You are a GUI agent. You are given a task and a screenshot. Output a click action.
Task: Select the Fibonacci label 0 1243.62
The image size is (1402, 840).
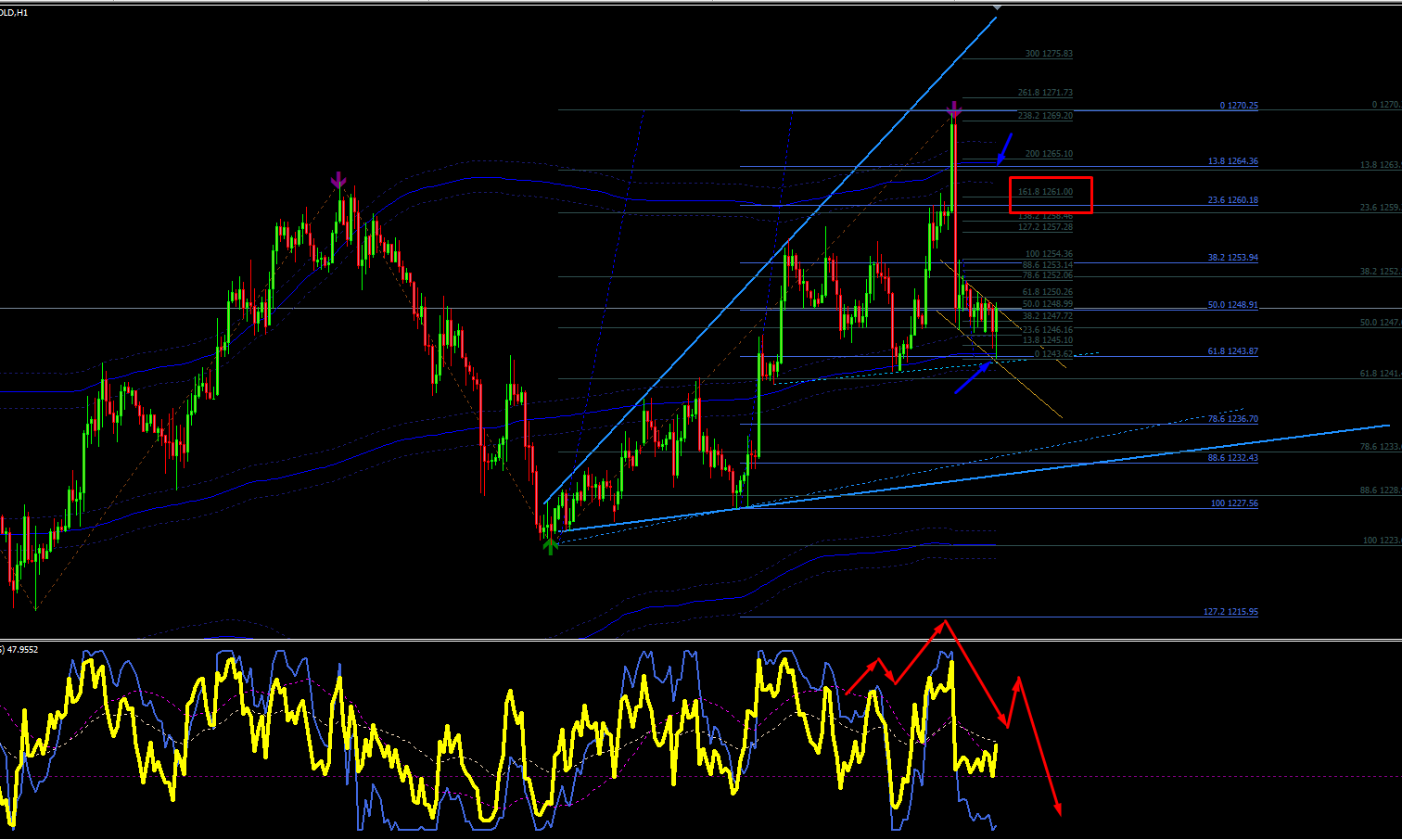pos(1053,354)
